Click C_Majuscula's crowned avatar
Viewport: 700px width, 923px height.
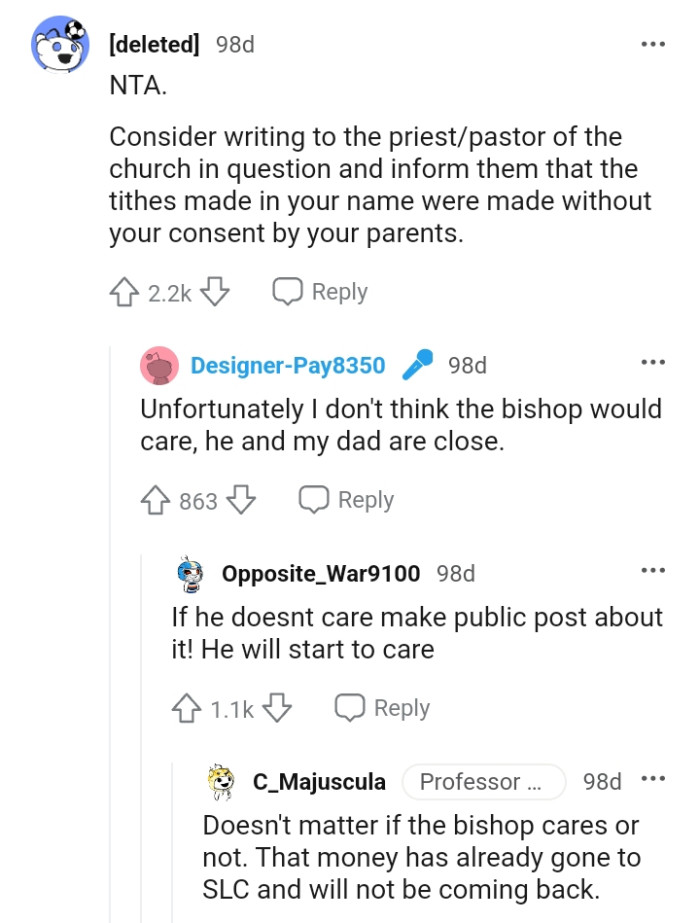pos(222,782)
